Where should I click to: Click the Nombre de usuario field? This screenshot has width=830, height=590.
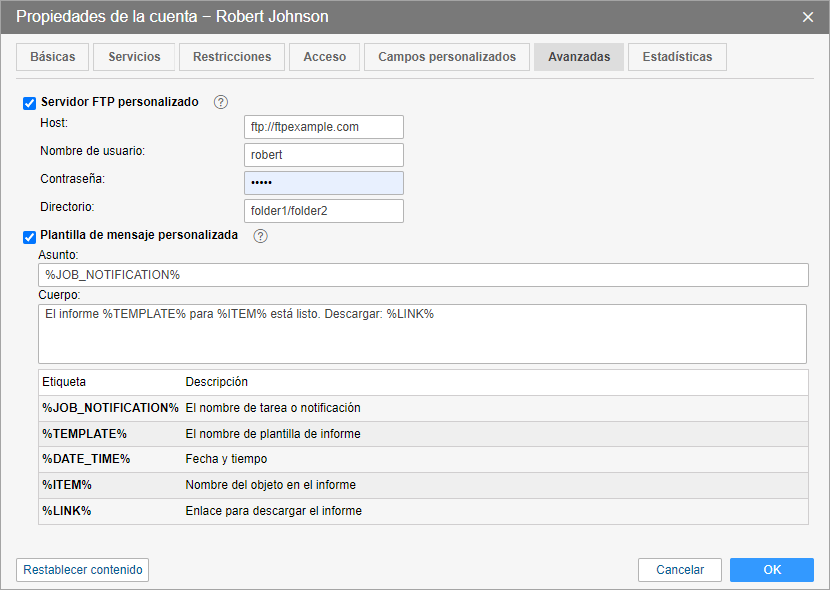[323, 155]
